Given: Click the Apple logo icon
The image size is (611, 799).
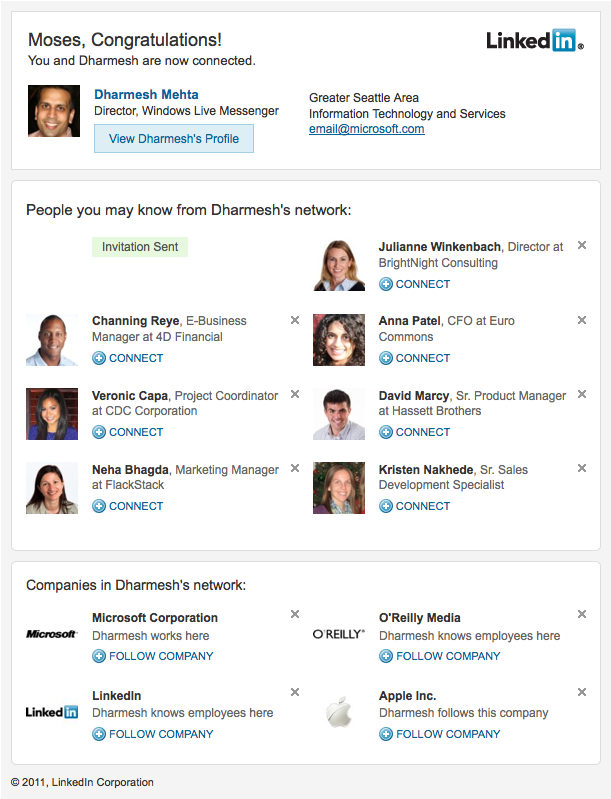Looking at the screenshot, I should pos(339,713).
